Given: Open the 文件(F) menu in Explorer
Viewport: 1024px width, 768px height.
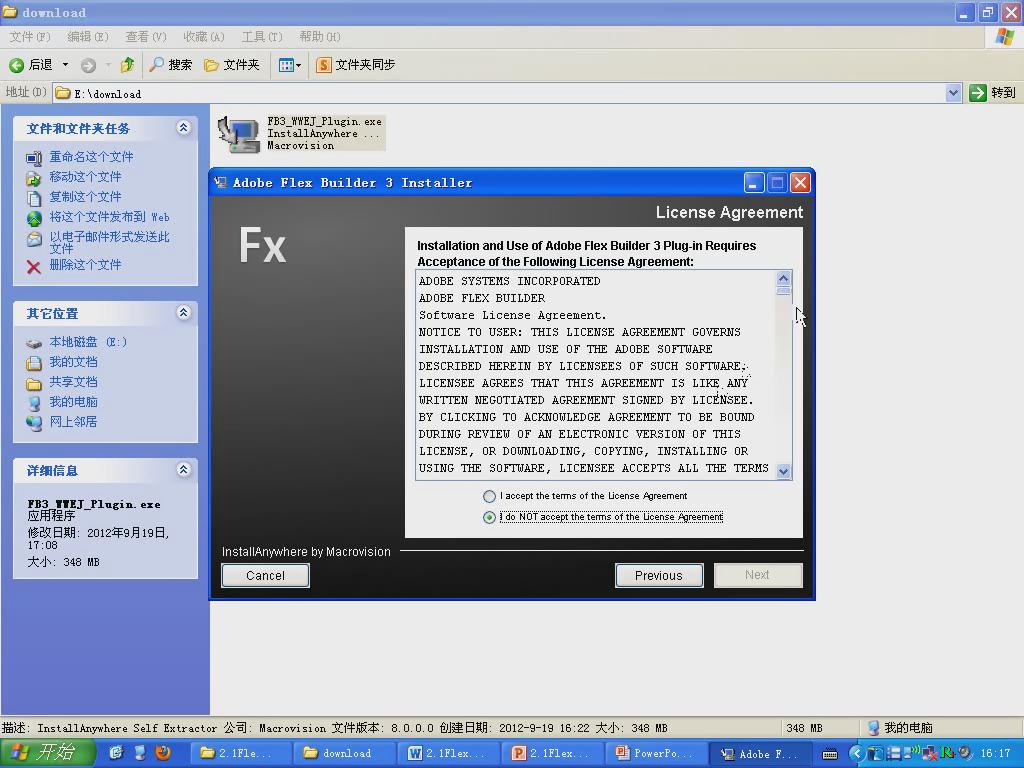Looking at the screenshot, I should coord(30,37).
